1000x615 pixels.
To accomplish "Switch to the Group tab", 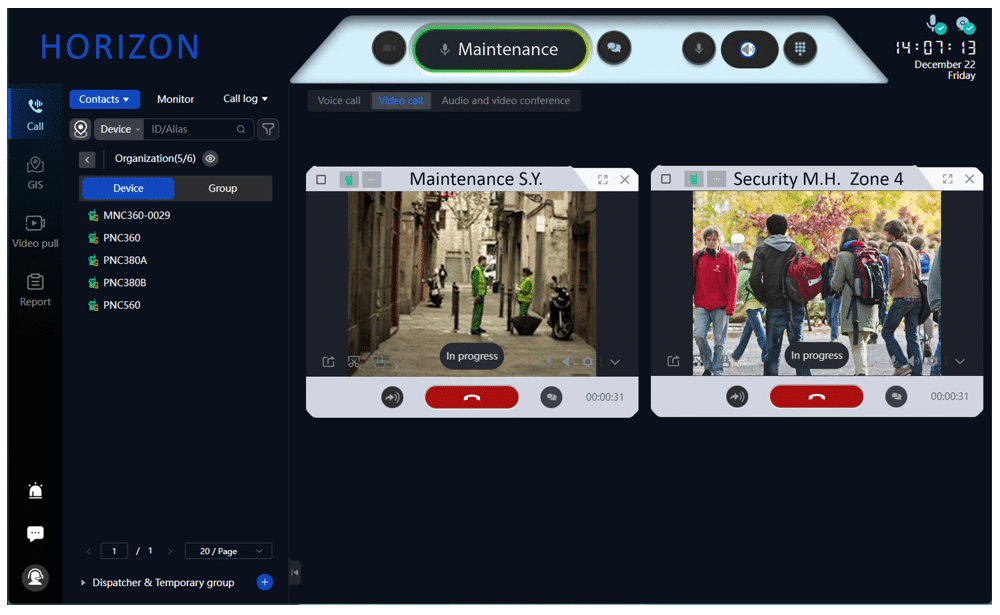I will click(222, 188).
